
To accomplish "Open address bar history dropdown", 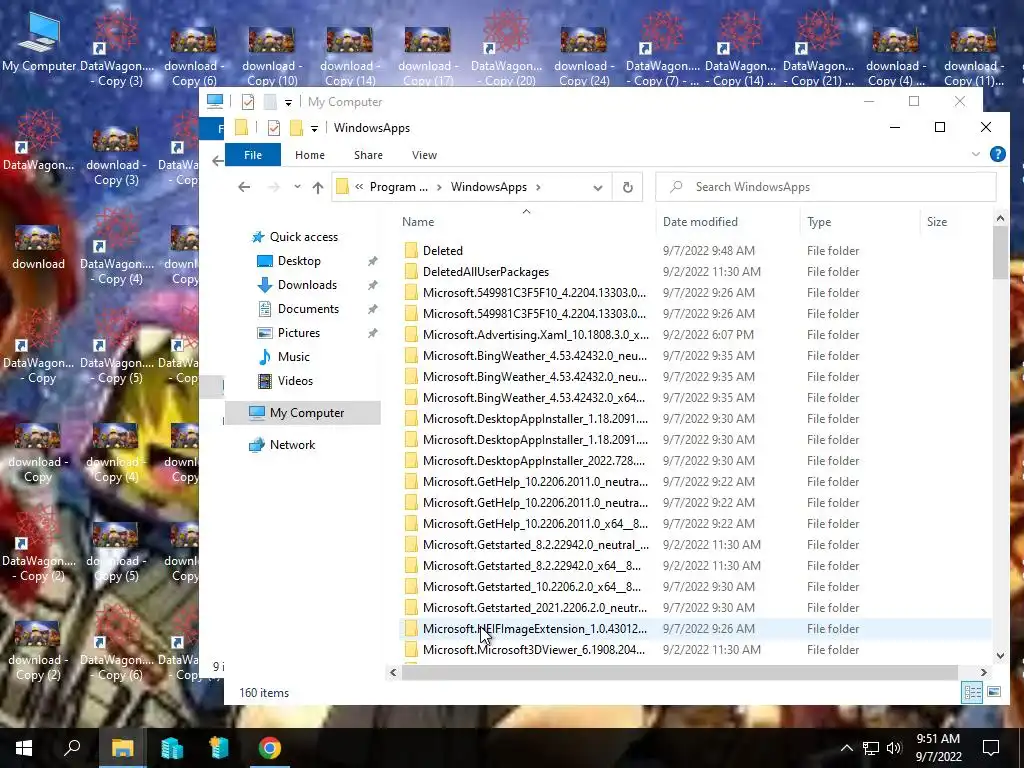I will click(598, 187).
